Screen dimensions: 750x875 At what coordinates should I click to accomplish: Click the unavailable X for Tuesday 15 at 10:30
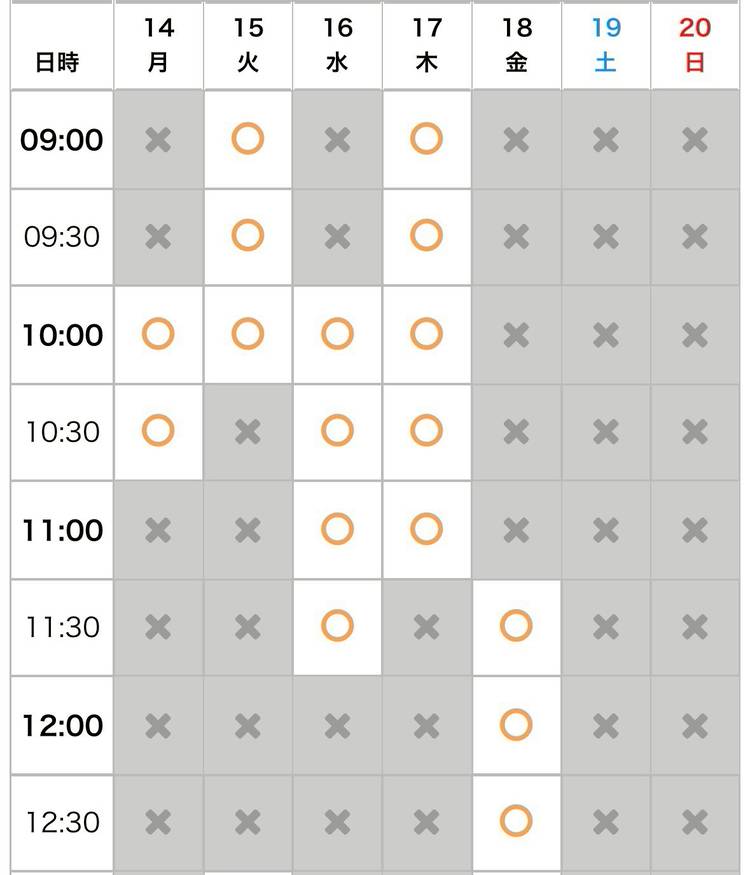click(x=247, y=431)
